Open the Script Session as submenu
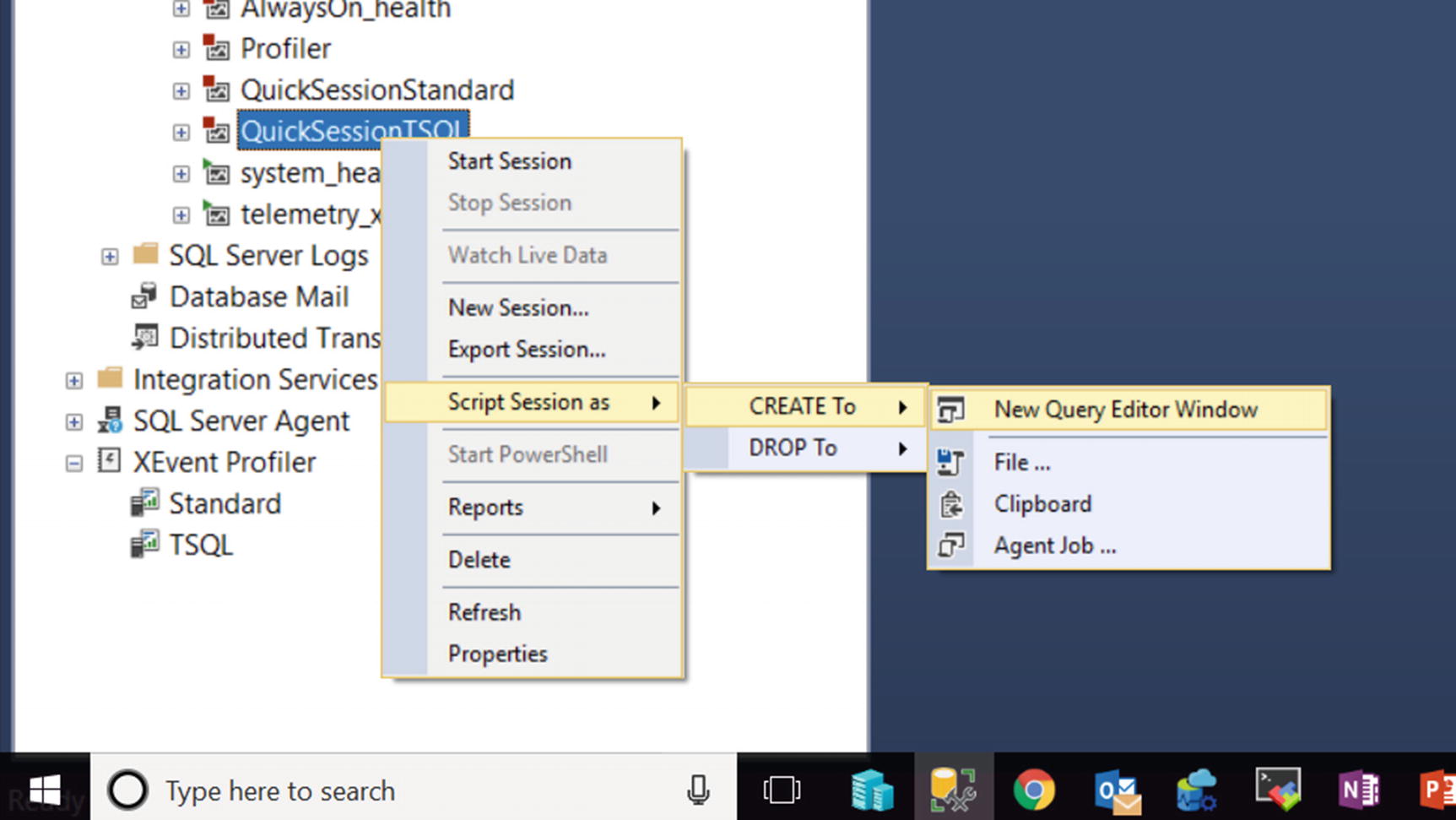This screenshot has height=820, width=1456. point(532,403)
